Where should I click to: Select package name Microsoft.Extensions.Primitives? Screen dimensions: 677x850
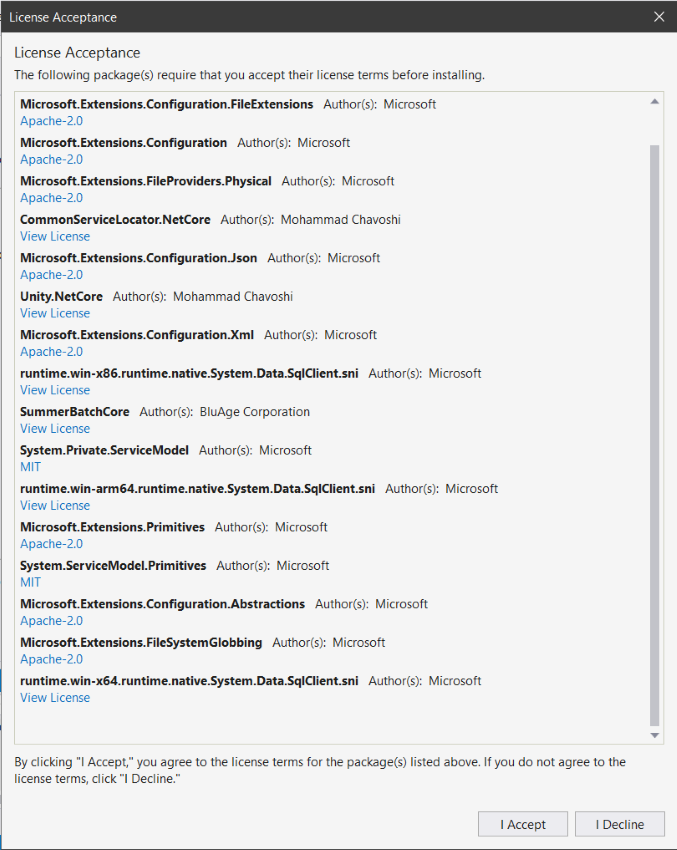pyautogui.click(x=112, y=527)
